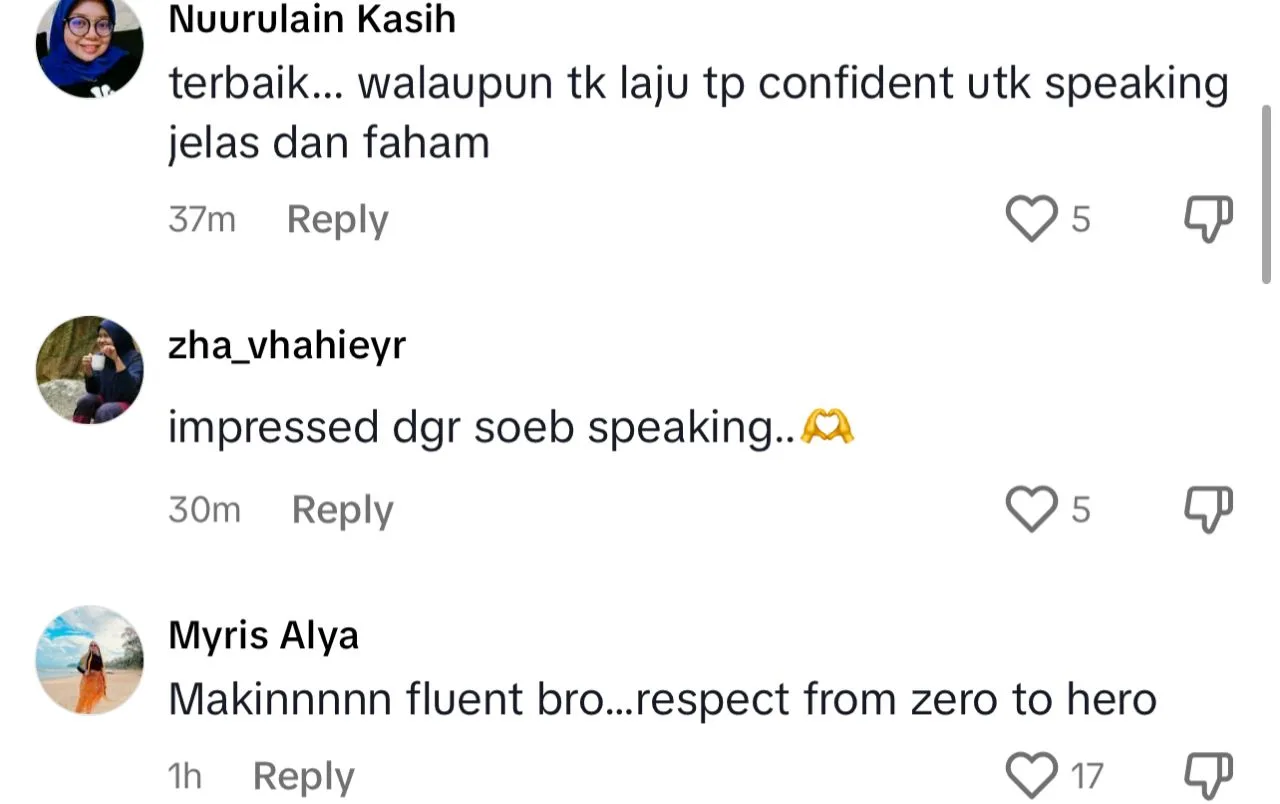Open Nuurulain Kasih's profile picture

tap(89, 45)
